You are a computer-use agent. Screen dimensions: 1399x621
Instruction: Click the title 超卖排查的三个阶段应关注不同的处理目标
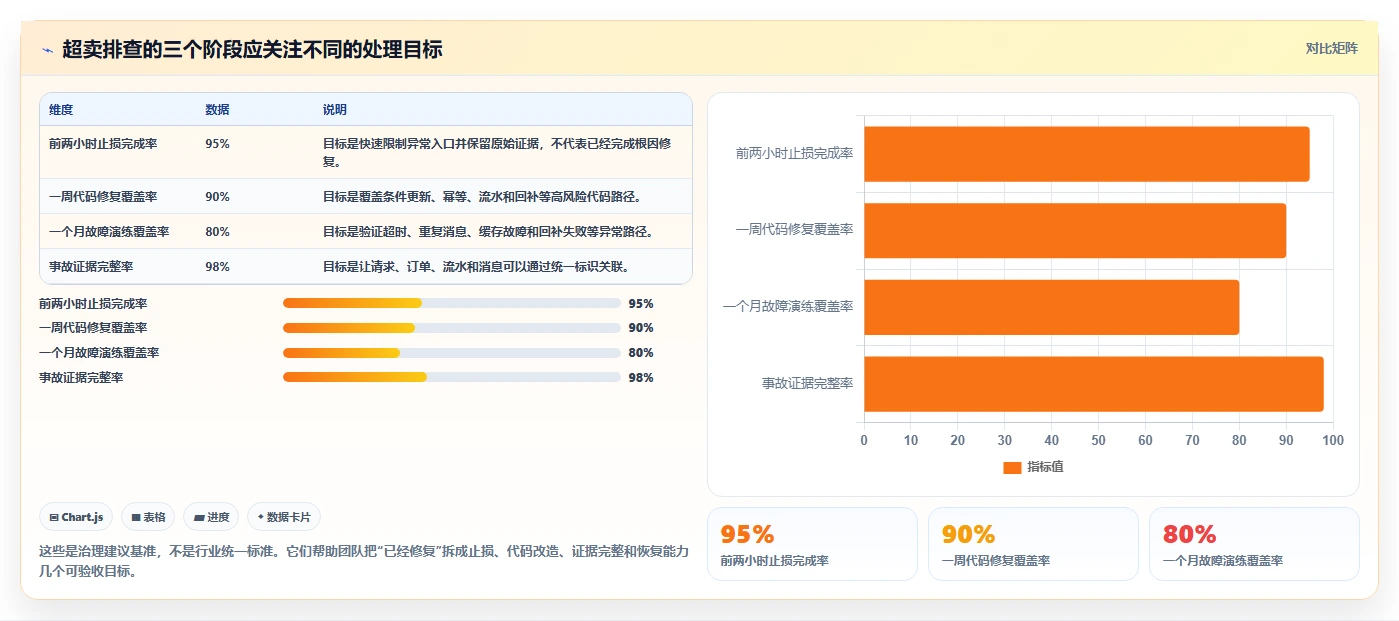252,49
